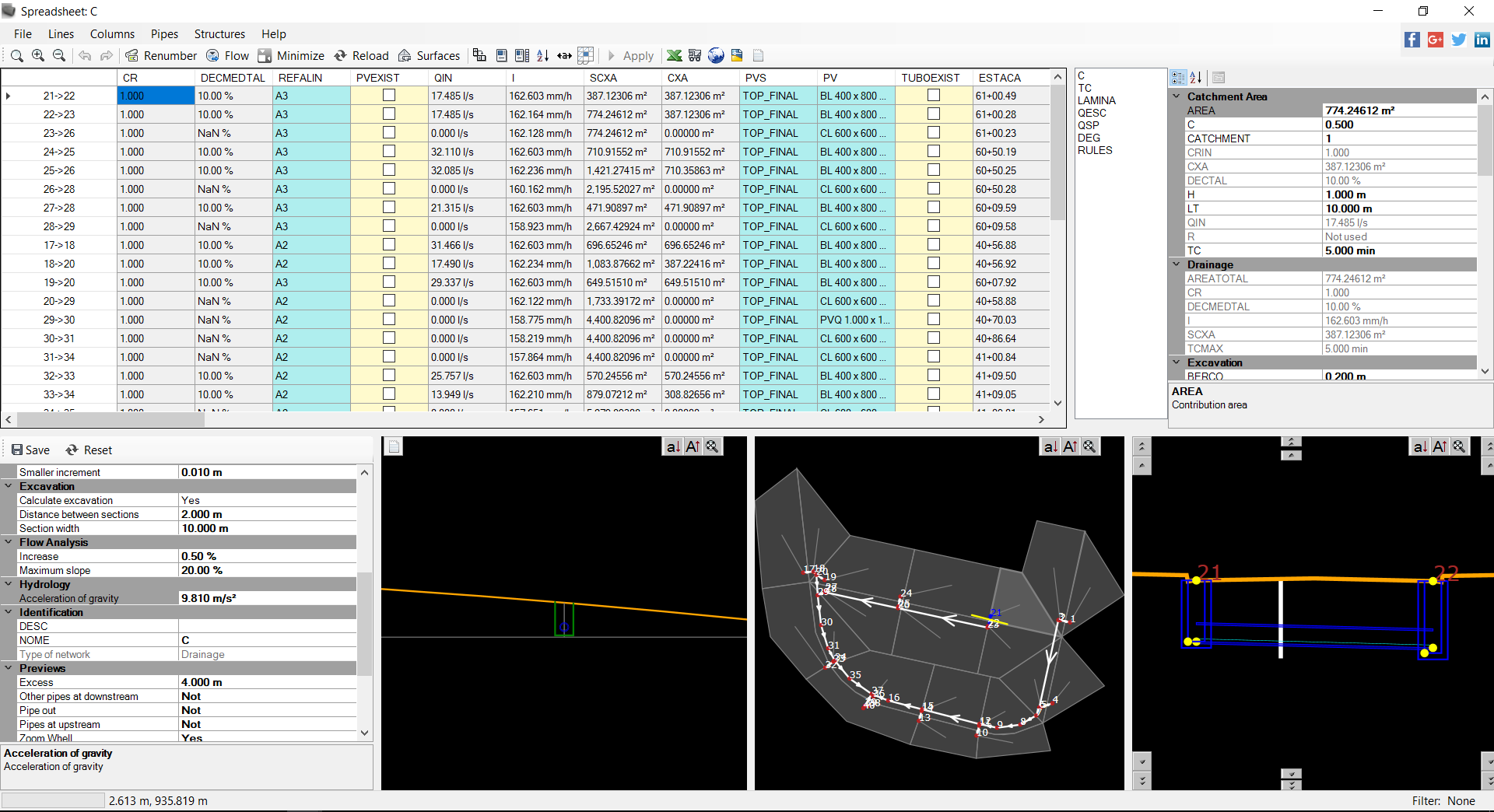Image resolution: width=1494 pixels, height=812 pixels.
Task: Export to Excel using green X icon
Action: coord(674,55)
